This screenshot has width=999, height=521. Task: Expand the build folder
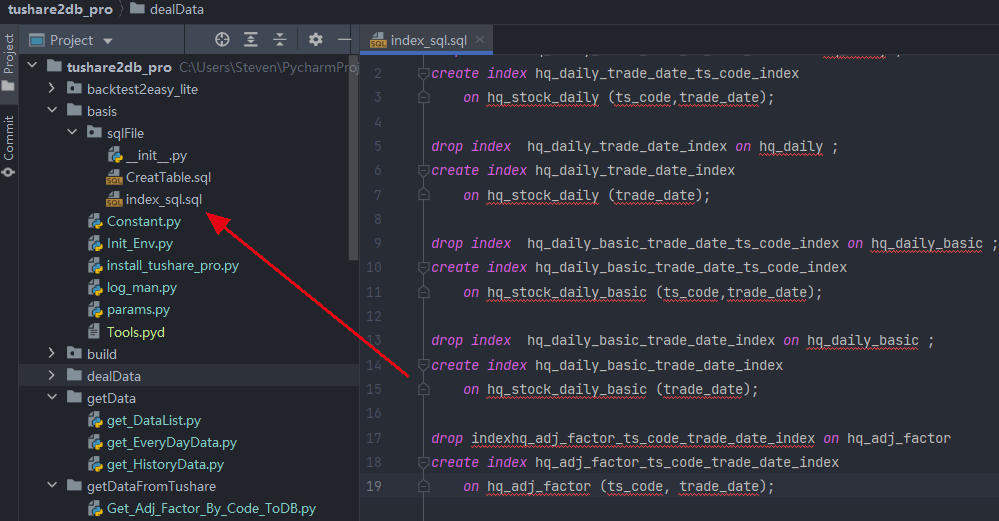52,354
